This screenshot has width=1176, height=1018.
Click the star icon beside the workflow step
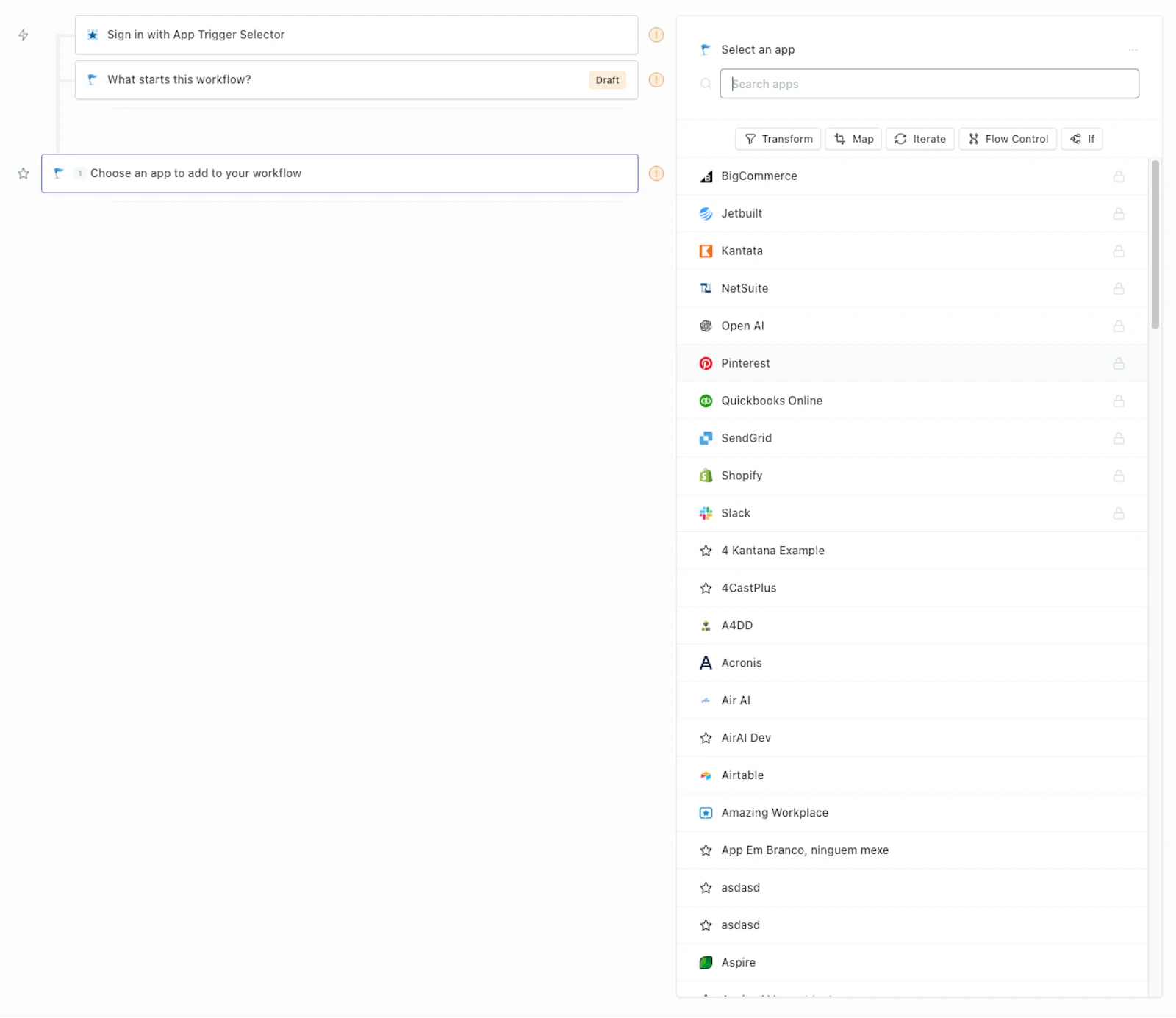(x=24, y=173)
